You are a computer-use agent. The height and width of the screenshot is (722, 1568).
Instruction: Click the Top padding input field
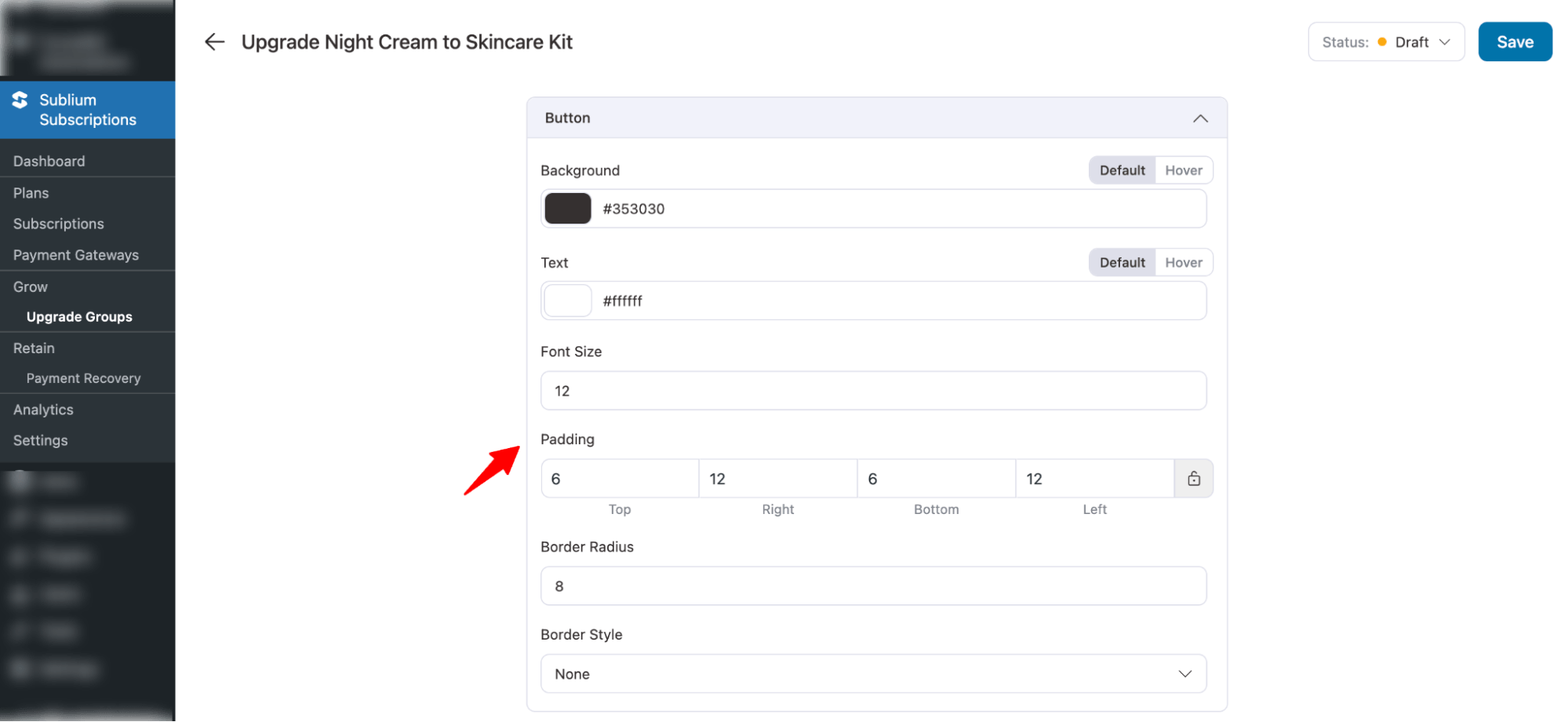tap(620, 479)
